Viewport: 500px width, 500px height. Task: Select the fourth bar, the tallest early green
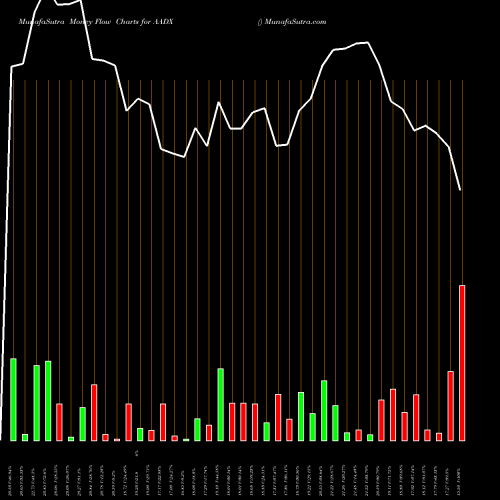[x=48, y=401]
